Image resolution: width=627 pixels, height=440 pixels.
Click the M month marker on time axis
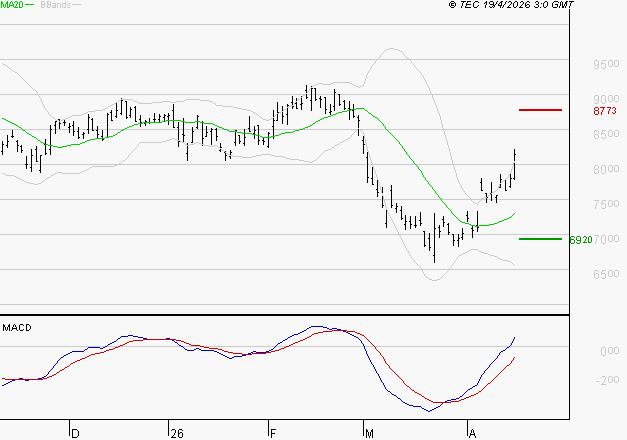[369, 433]
